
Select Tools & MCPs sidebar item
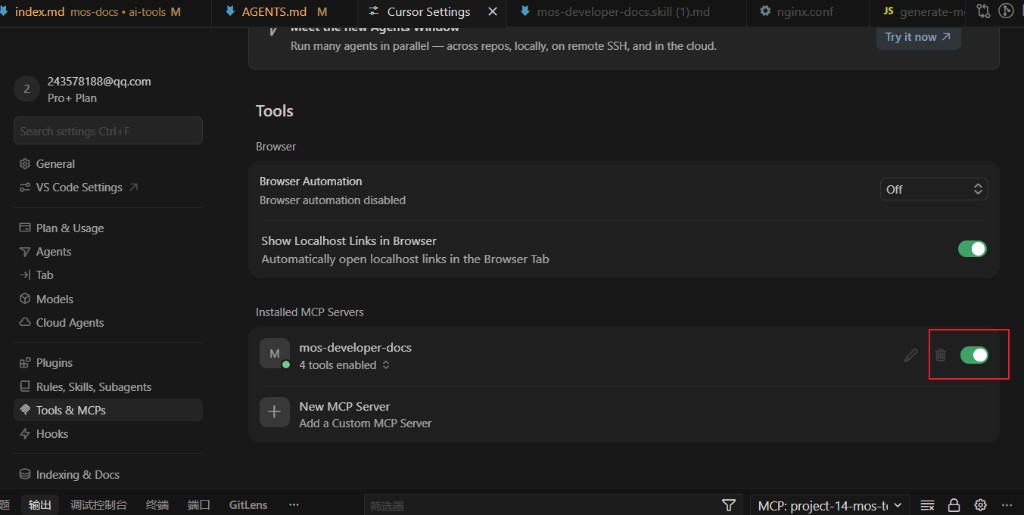coord(108,410)
